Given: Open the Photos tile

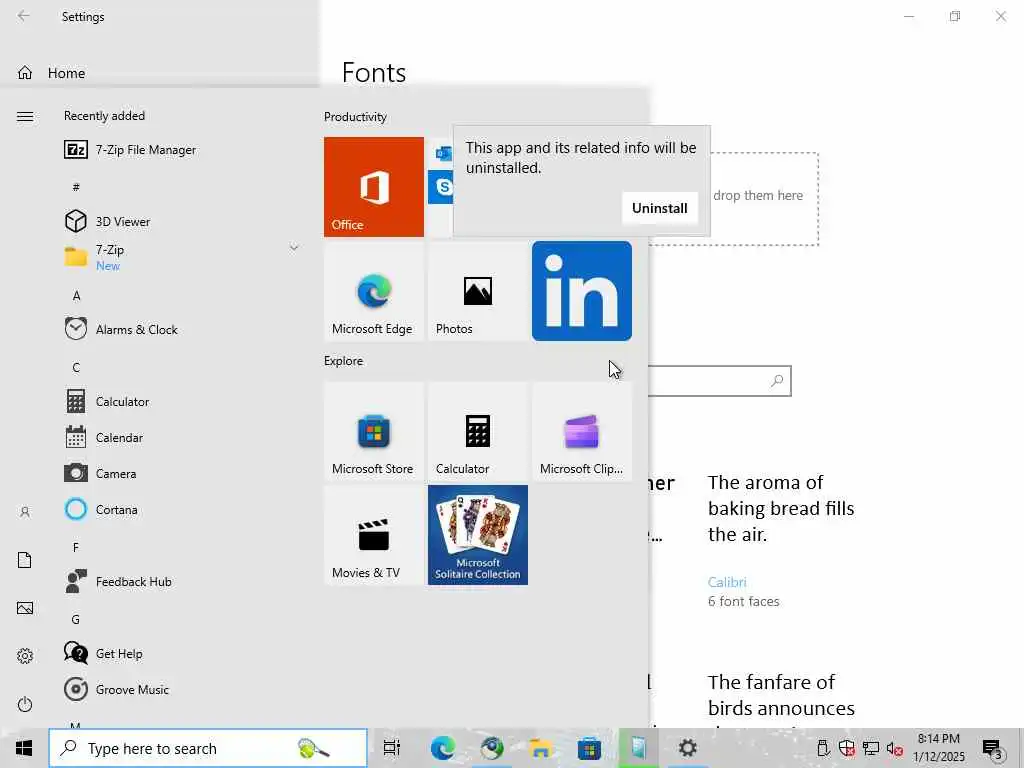Looking at the screenshot, I should tap(477, 291).
